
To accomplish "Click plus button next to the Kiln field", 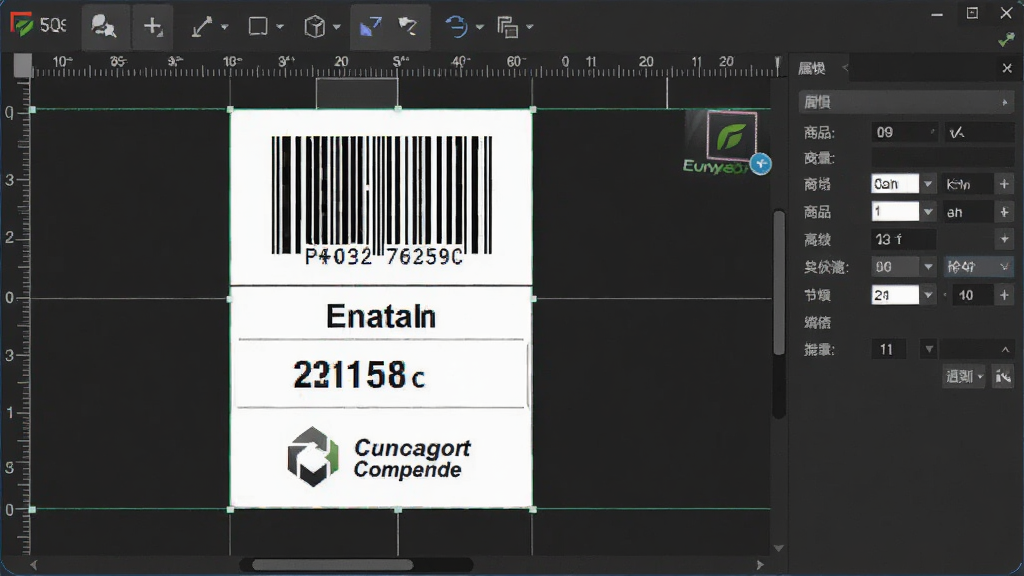I will 1004,184.
